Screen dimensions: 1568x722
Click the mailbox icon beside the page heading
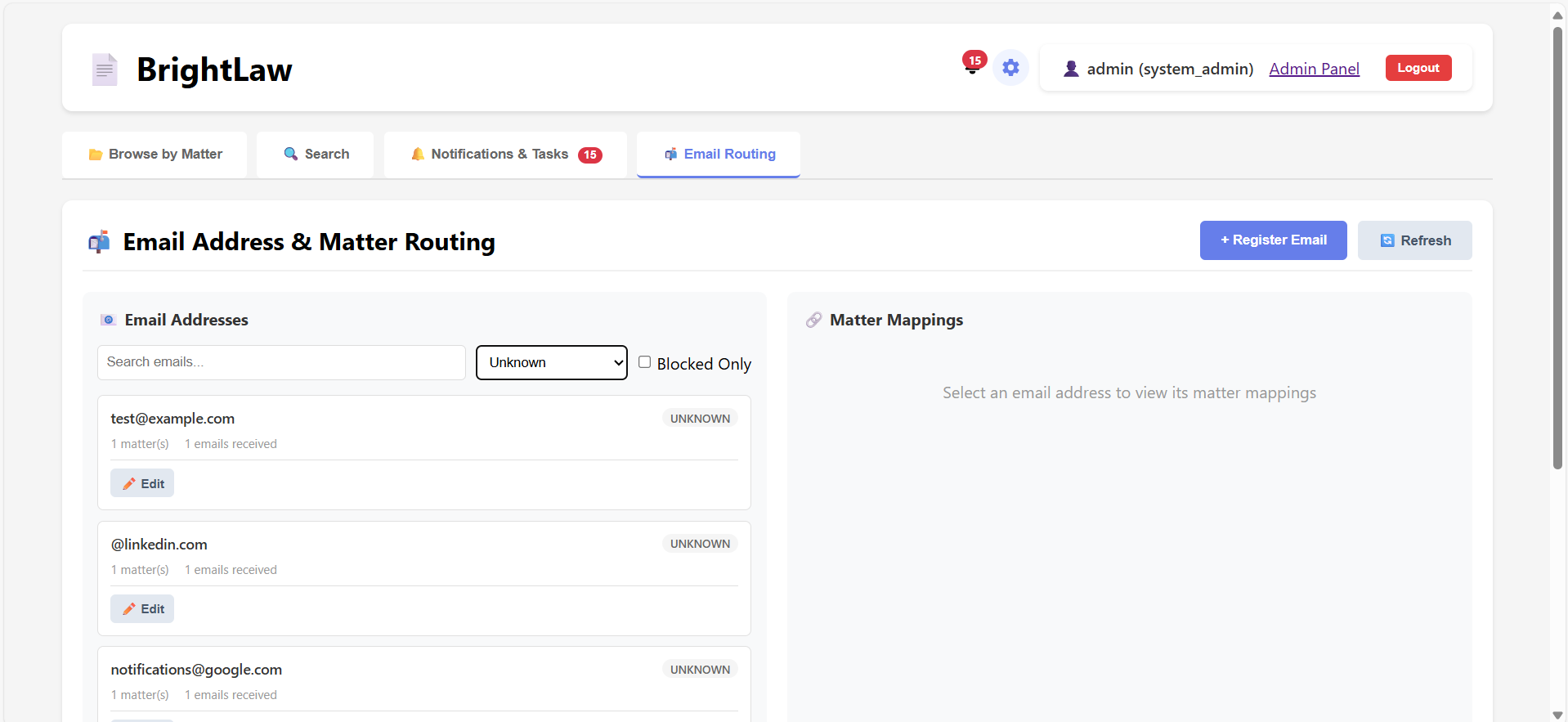pos(100,242)
